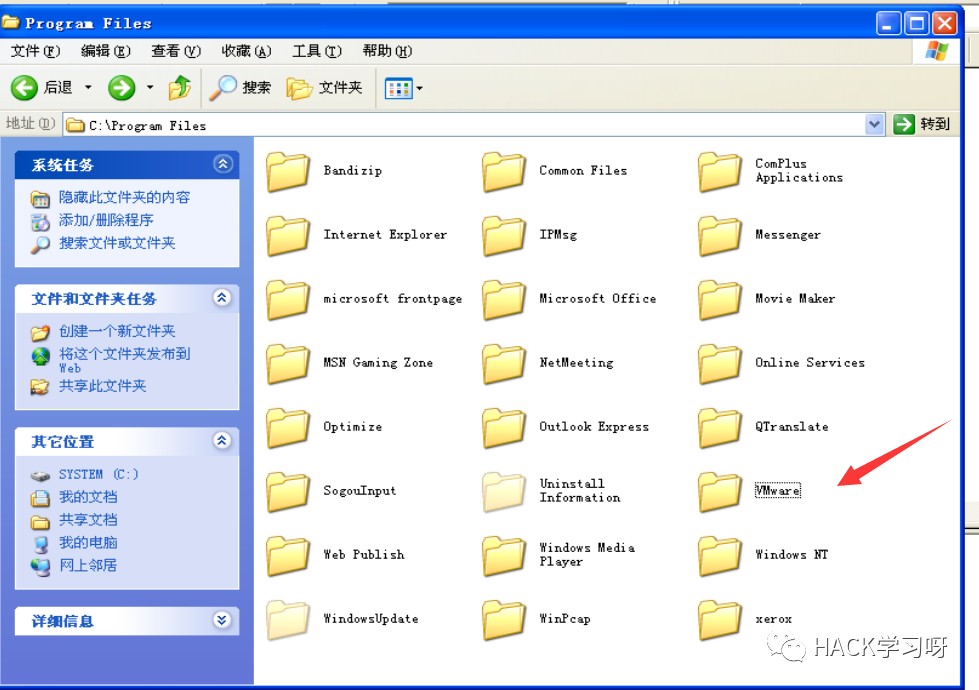The height and width of the screenshot is (690, 979).
Task: Go to SYSTEM (C:) drive link
Action: coord(99,475)
